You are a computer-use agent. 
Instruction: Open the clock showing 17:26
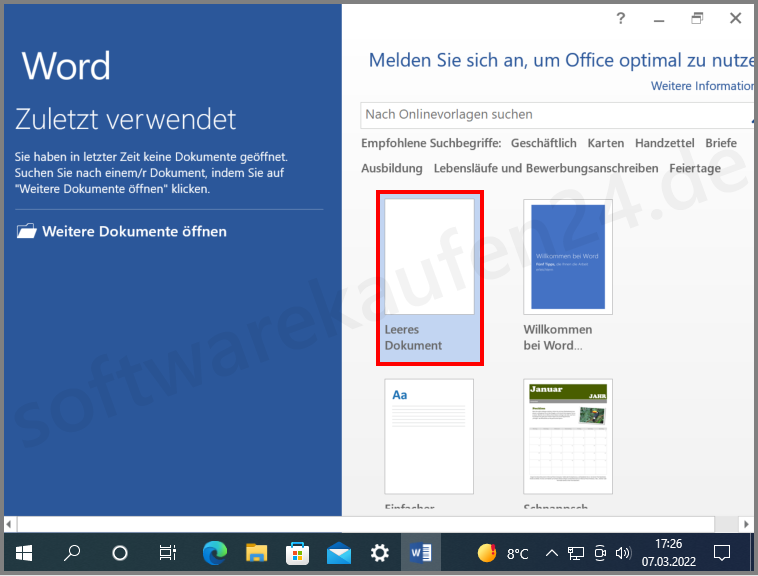669,553
